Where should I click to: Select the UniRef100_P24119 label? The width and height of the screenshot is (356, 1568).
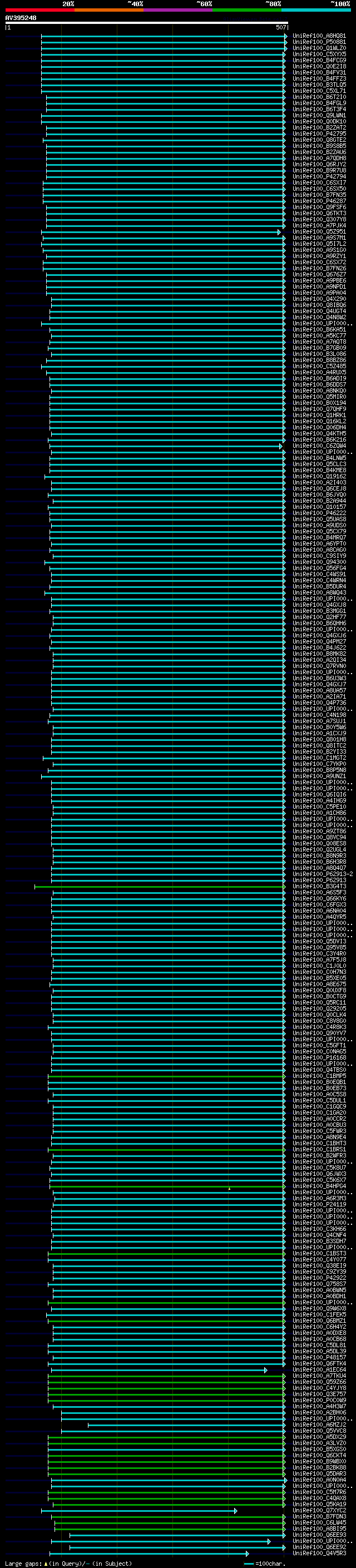pos(319,1205)
